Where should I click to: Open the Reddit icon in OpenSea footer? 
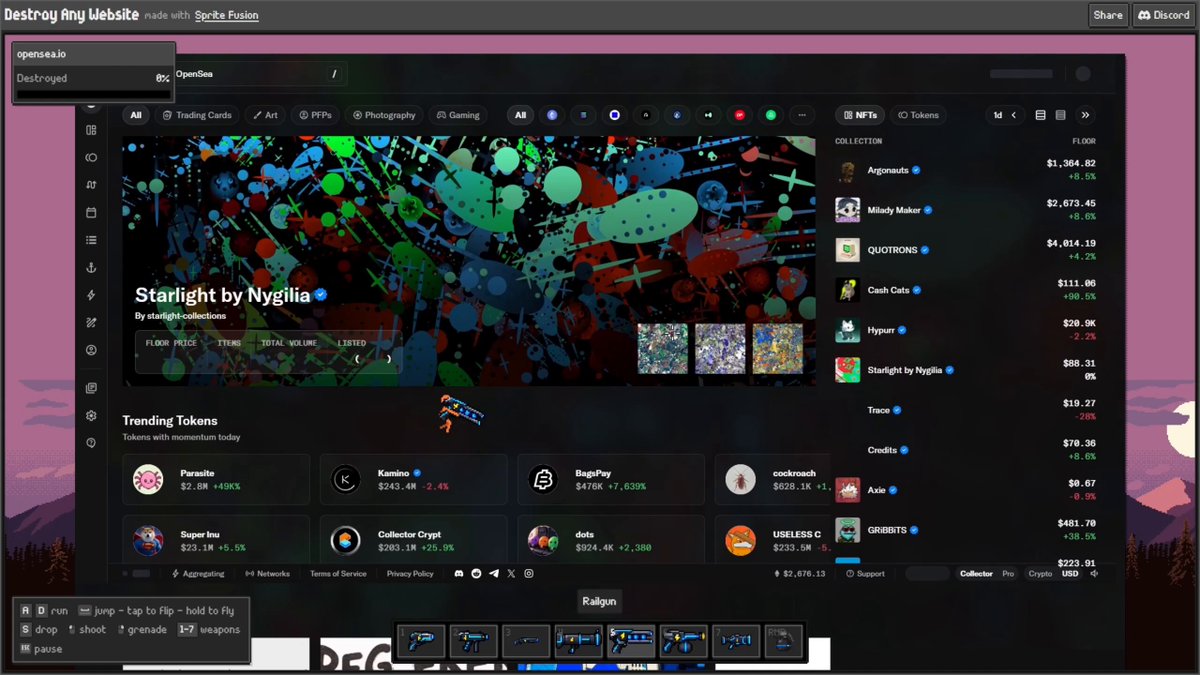(476, 574)
